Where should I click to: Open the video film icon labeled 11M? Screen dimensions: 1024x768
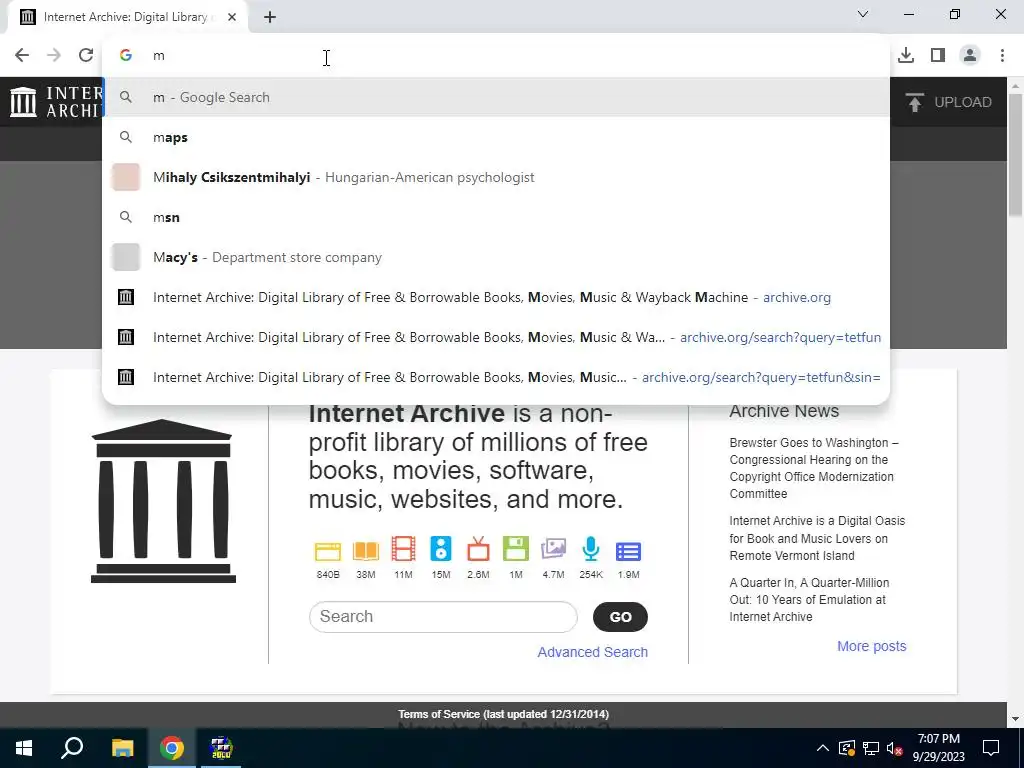coord(403,549)
